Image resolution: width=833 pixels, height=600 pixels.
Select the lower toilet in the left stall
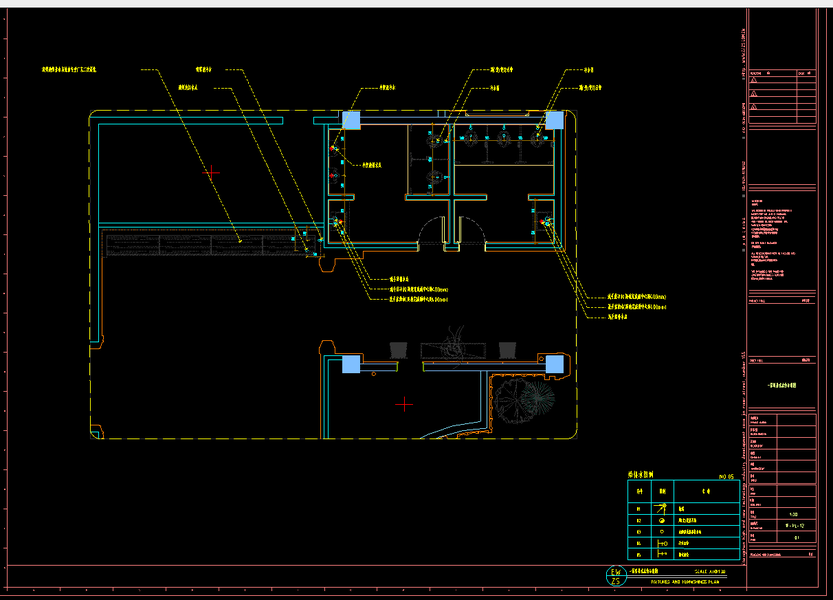click(435, 176)
